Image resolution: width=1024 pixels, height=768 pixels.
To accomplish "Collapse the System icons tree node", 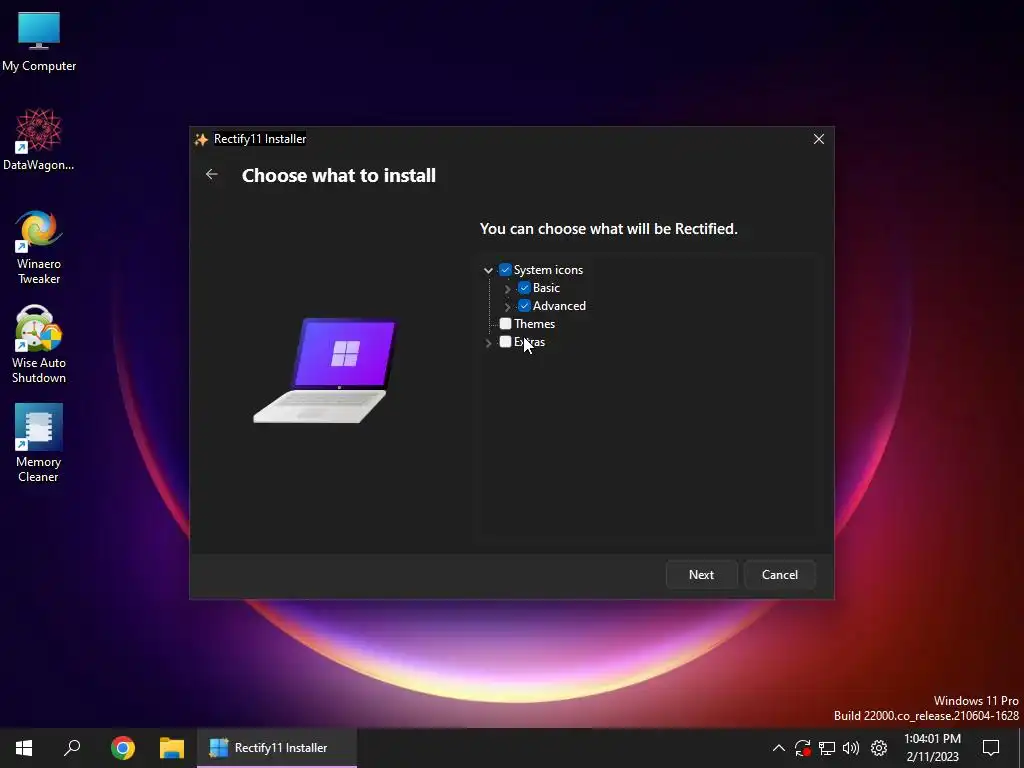I will pyautogui.click(x=488, y=270).
